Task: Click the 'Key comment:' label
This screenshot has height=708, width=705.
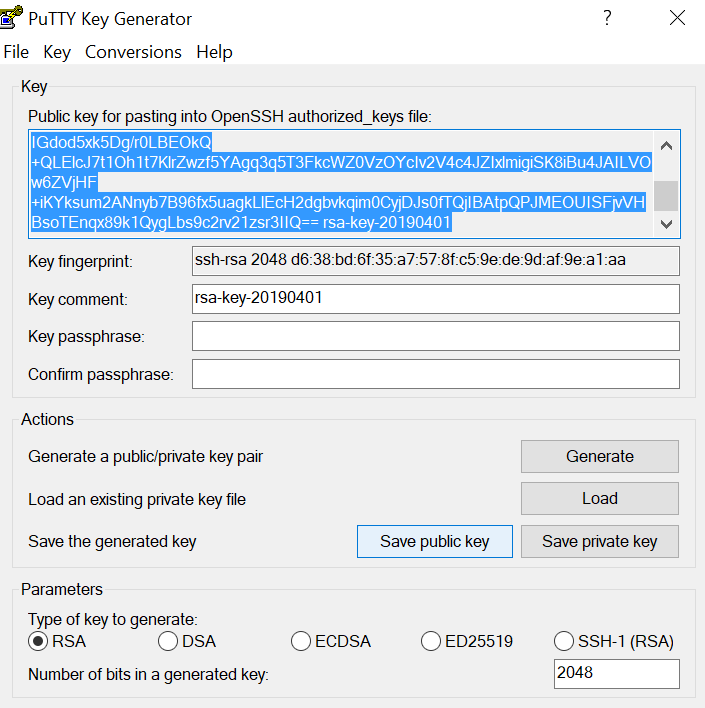Action: click(x=78, y=299)
